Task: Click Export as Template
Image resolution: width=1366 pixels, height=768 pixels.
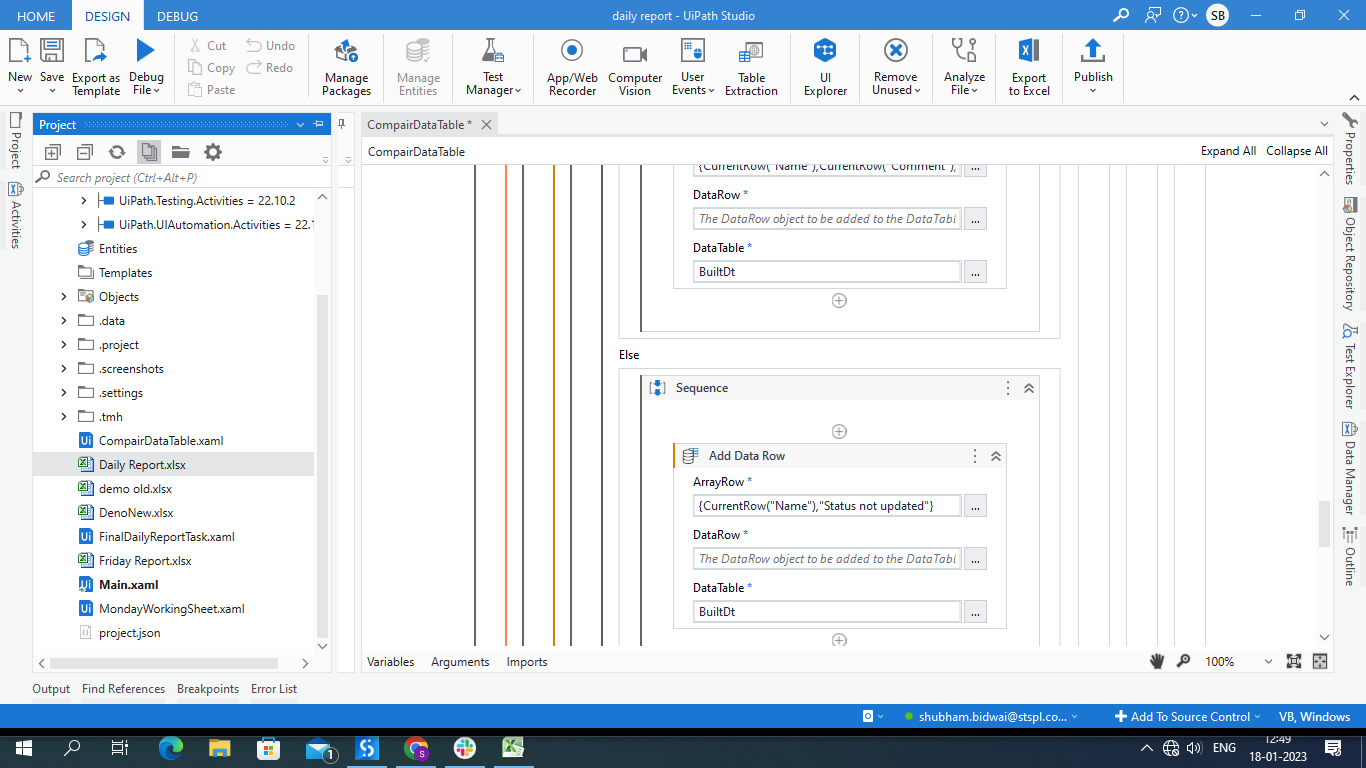Action: (96, 66)
